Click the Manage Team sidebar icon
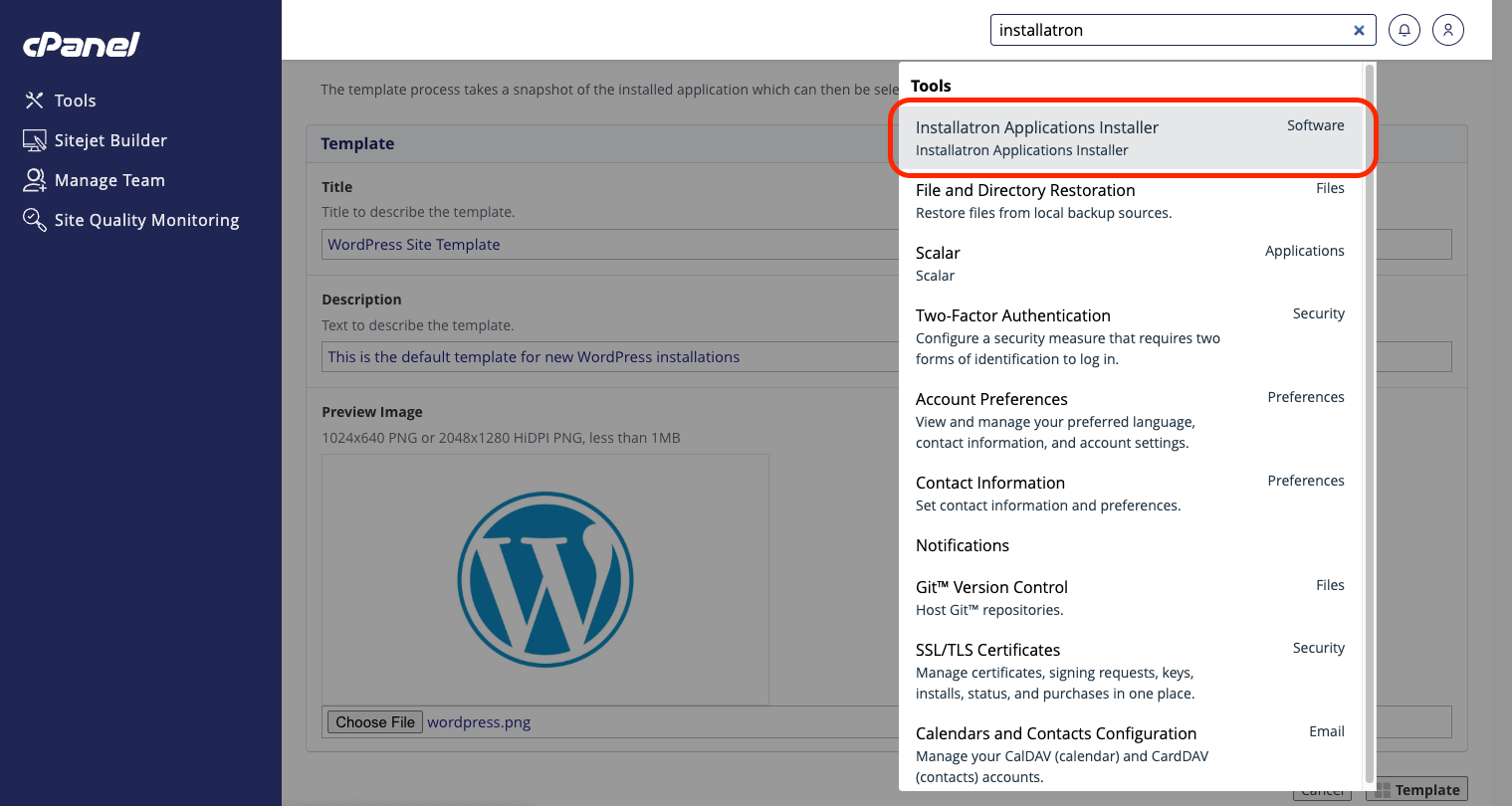The width and height of the screenshot is (1512, 806). pos(35,180)
